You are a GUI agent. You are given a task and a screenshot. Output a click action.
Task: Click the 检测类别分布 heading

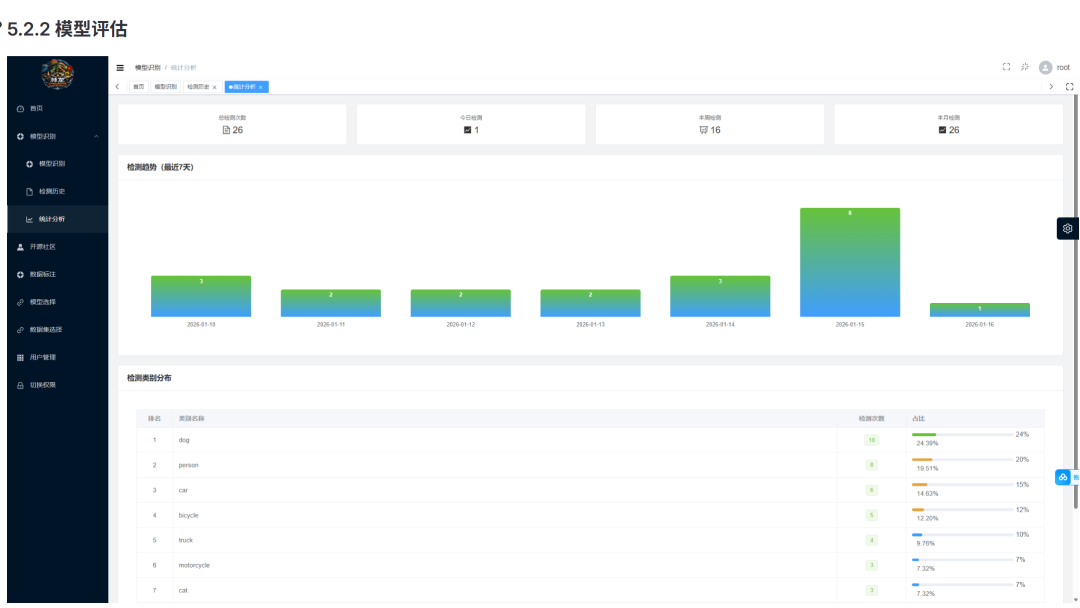coord(149,378)
